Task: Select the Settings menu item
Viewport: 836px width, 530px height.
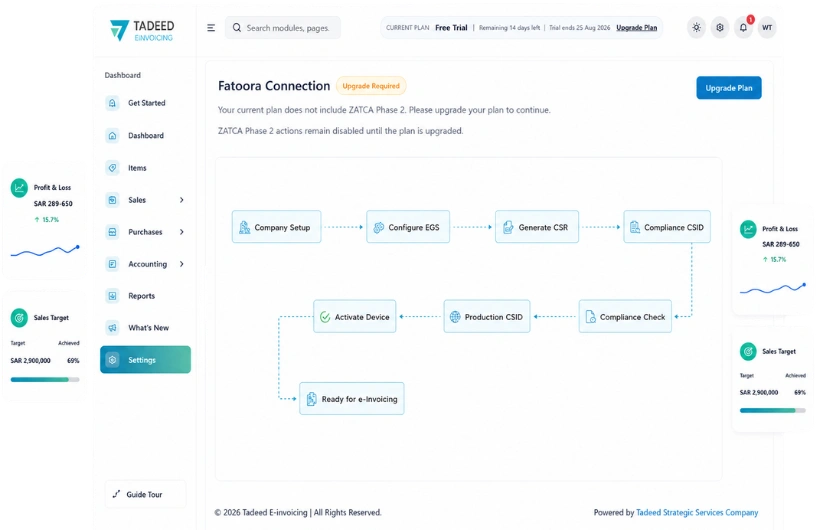Action: (x=145, y=360)
